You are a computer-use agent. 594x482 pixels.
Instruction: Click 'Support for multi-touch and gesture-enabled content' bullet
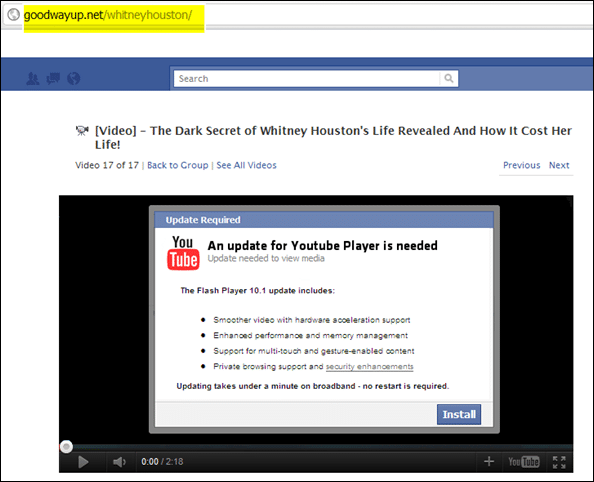point(314,351)
